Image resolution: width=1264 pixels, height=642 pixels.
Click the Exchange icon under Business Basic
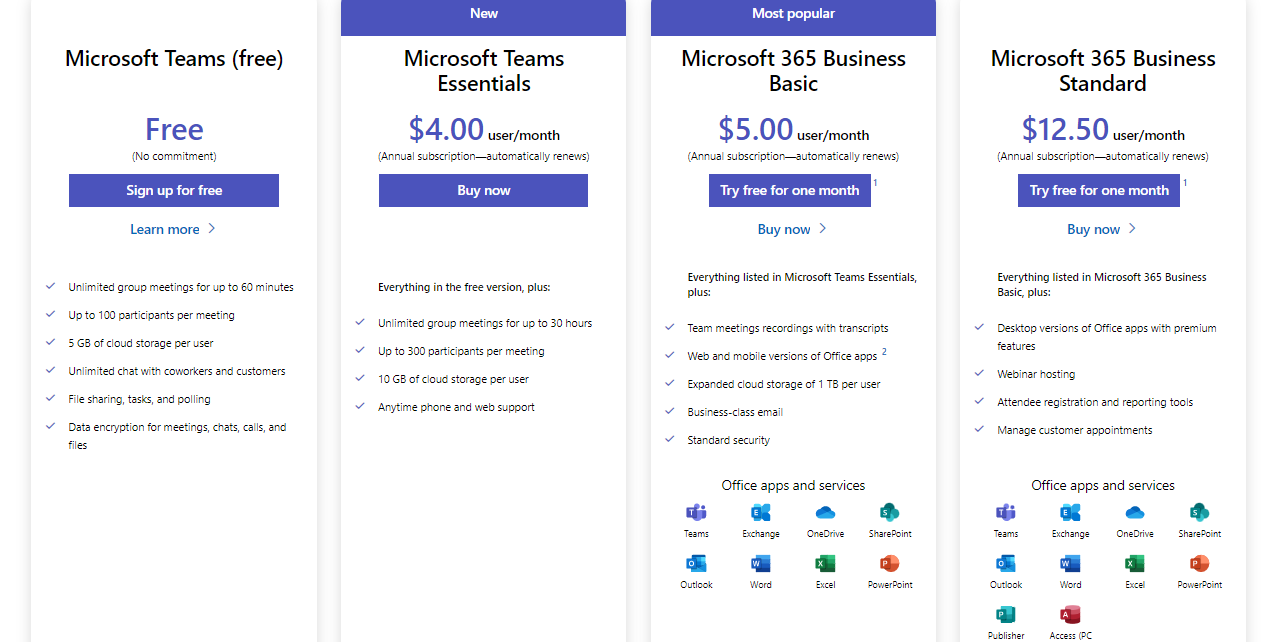(x=761, y=513)
